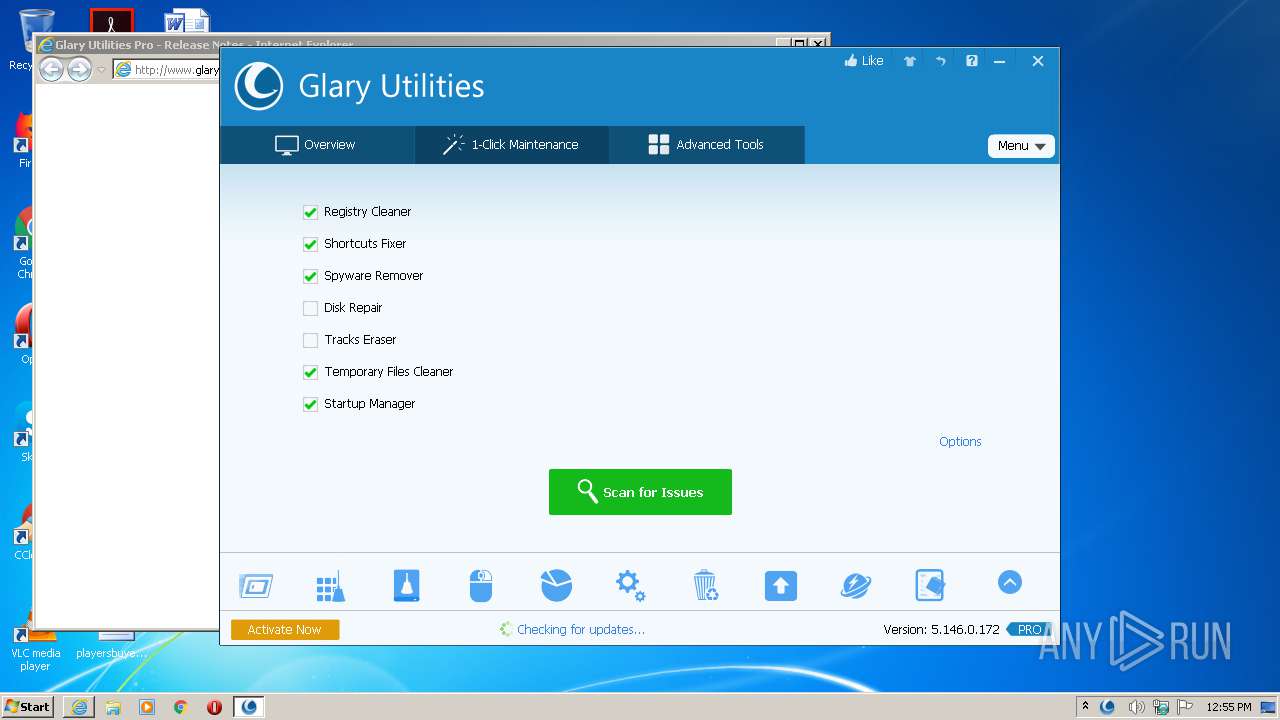This screenshot has height=720, width=1280.
Task: Click Internet Explorer's forward navigation button
Action: coord(79,69)
